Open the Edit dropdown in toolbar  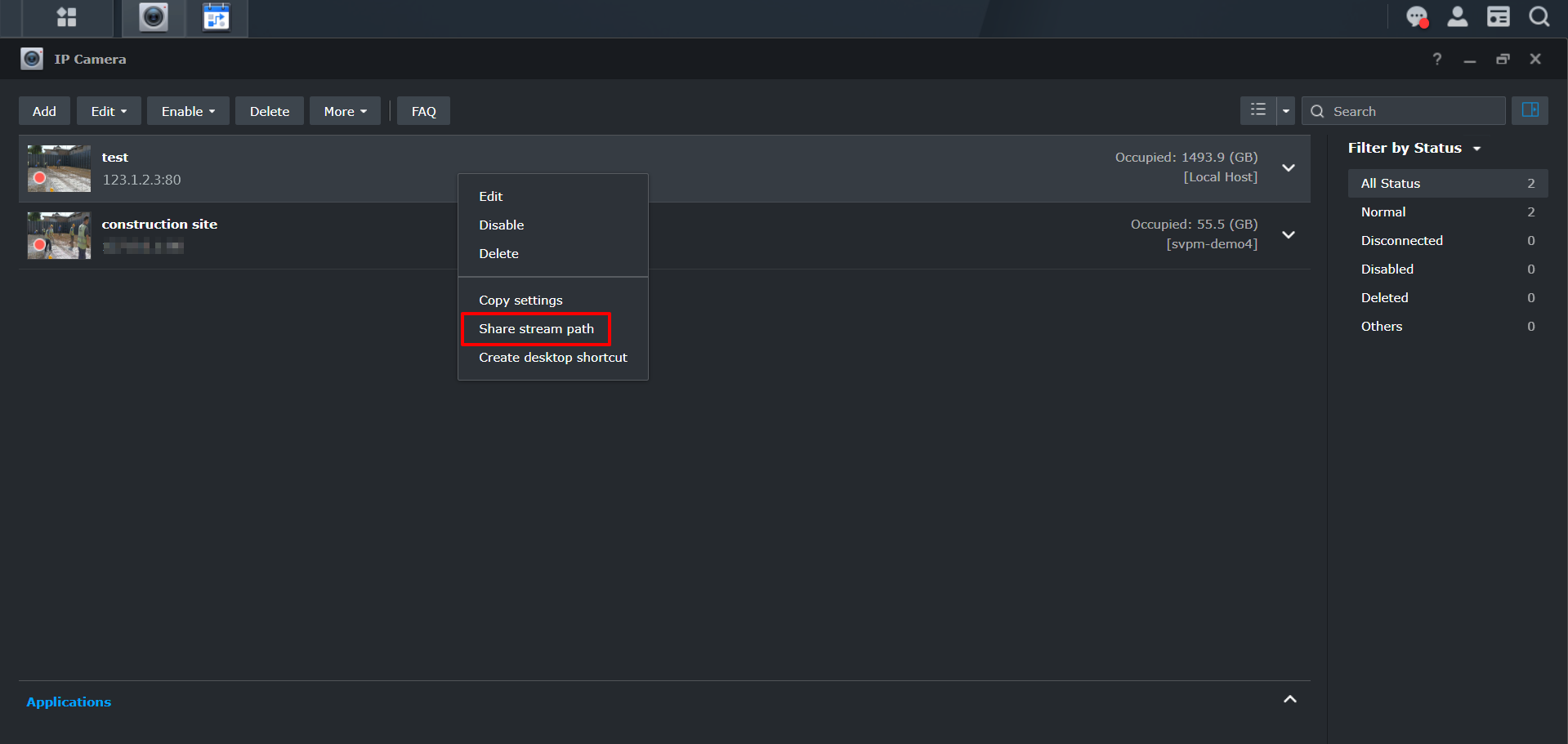(x=108, y=110)
